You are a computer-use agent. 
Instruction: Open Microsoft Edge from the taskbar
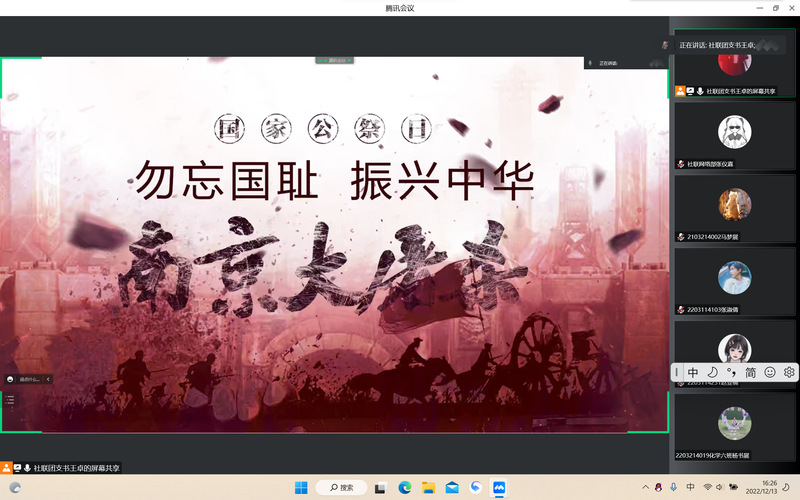405,487
